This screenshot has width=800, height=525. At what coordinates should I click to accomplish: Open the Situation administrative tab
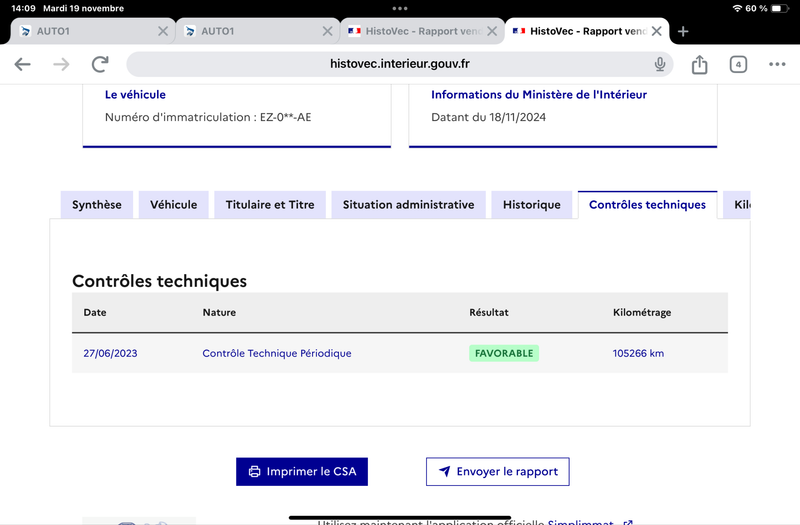408,205
